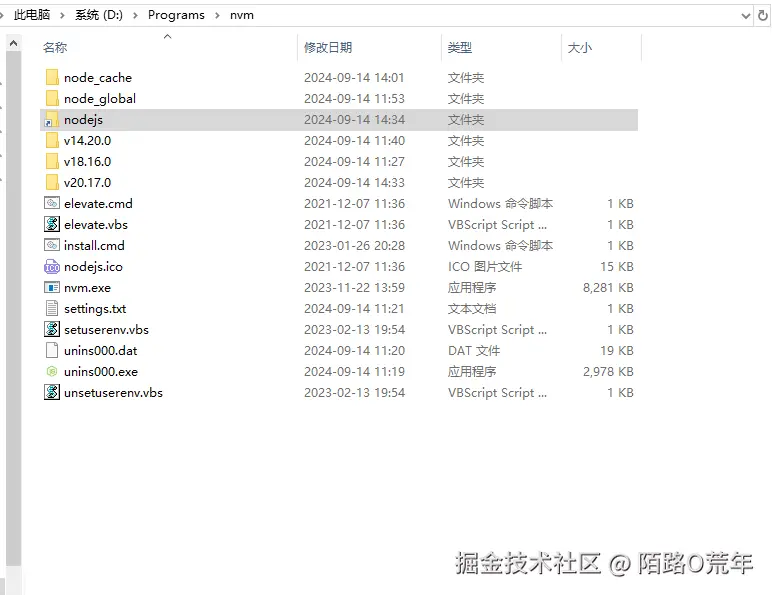Image resolution: width=772 pixels, height=595 pixels.
Task: Expand the chevron after Programs in breadcrumb
Action: 217,16
